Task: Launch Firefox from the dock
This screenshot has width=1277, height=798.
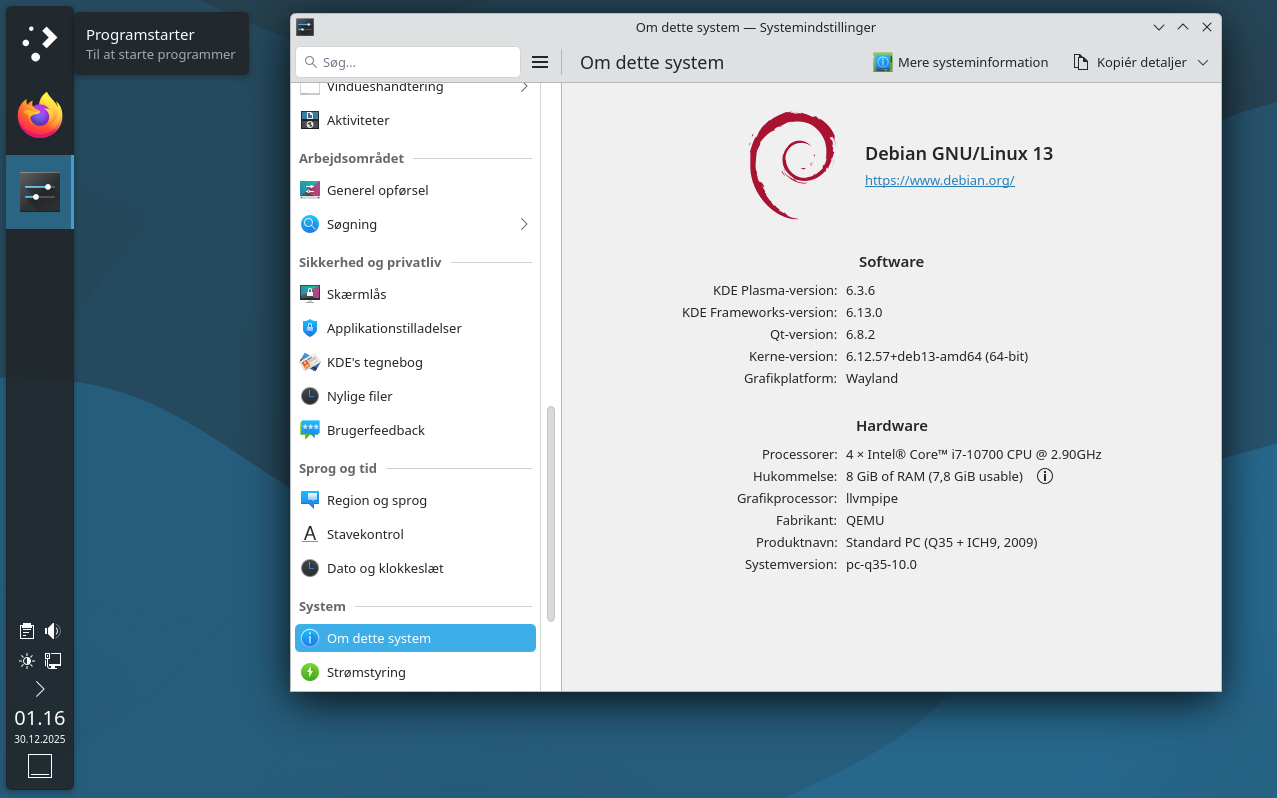Action: [39, 115]
